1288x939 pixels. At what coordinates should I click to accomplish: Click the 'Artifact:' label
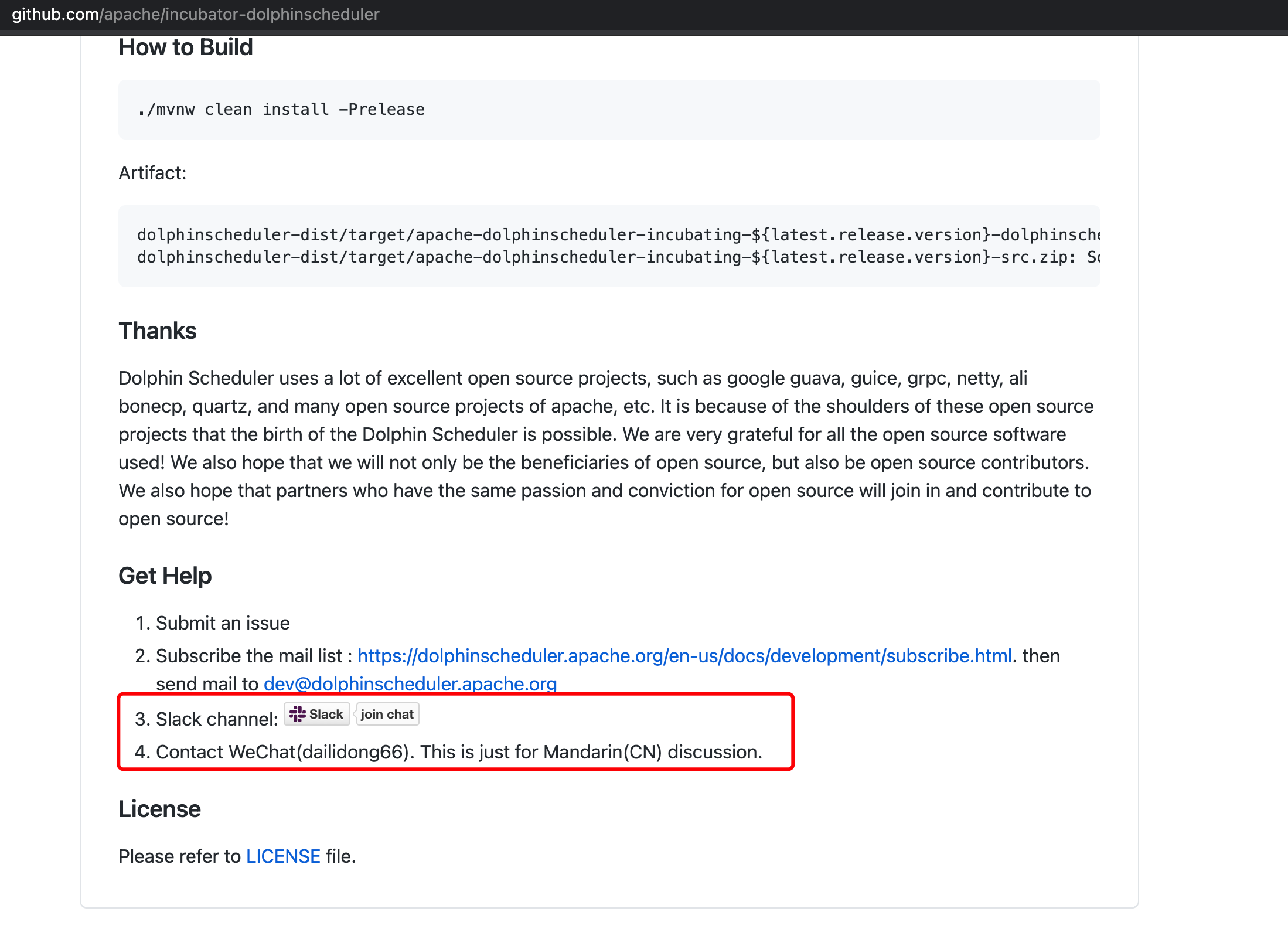coord(152,173)
